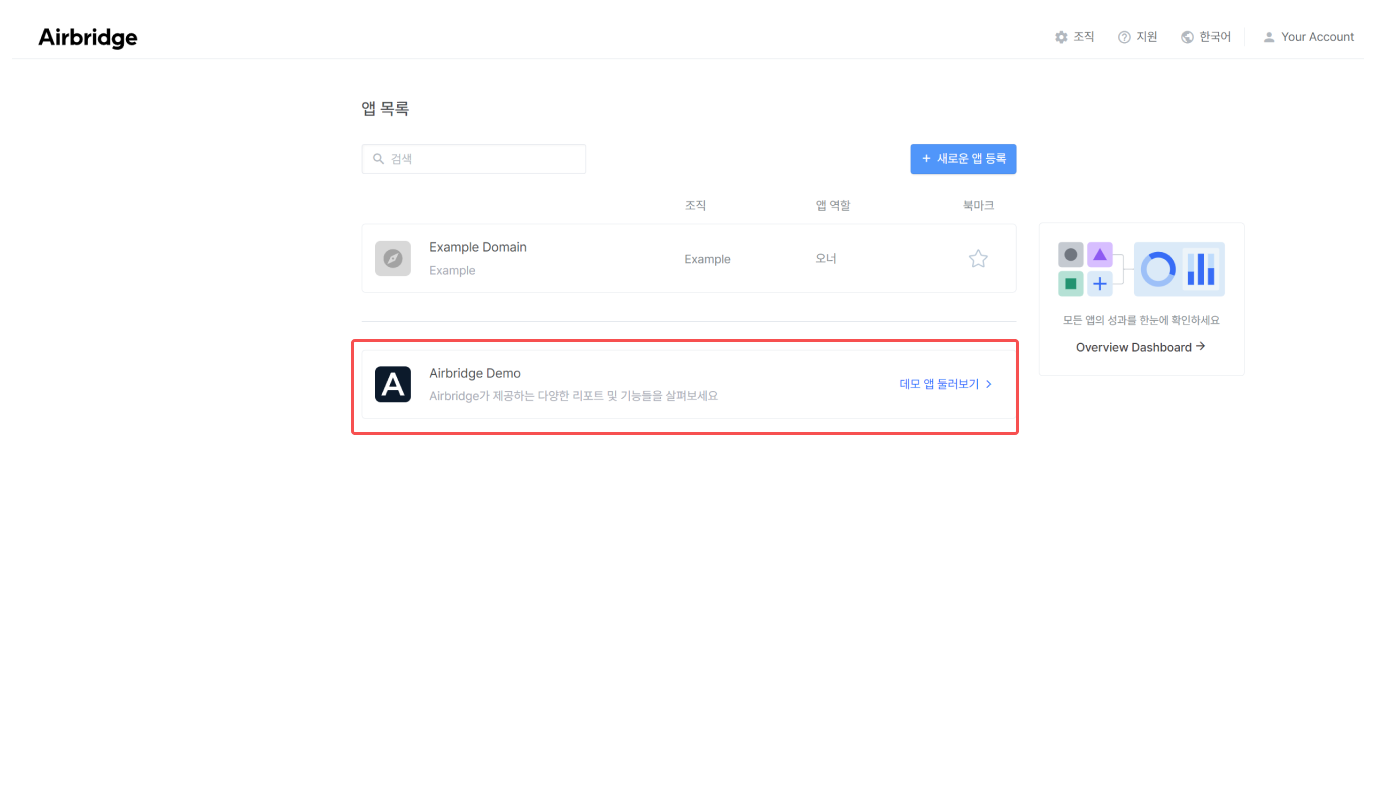Open the 조직 menu
This screenshot has height=800, width=1400.
1075,37
